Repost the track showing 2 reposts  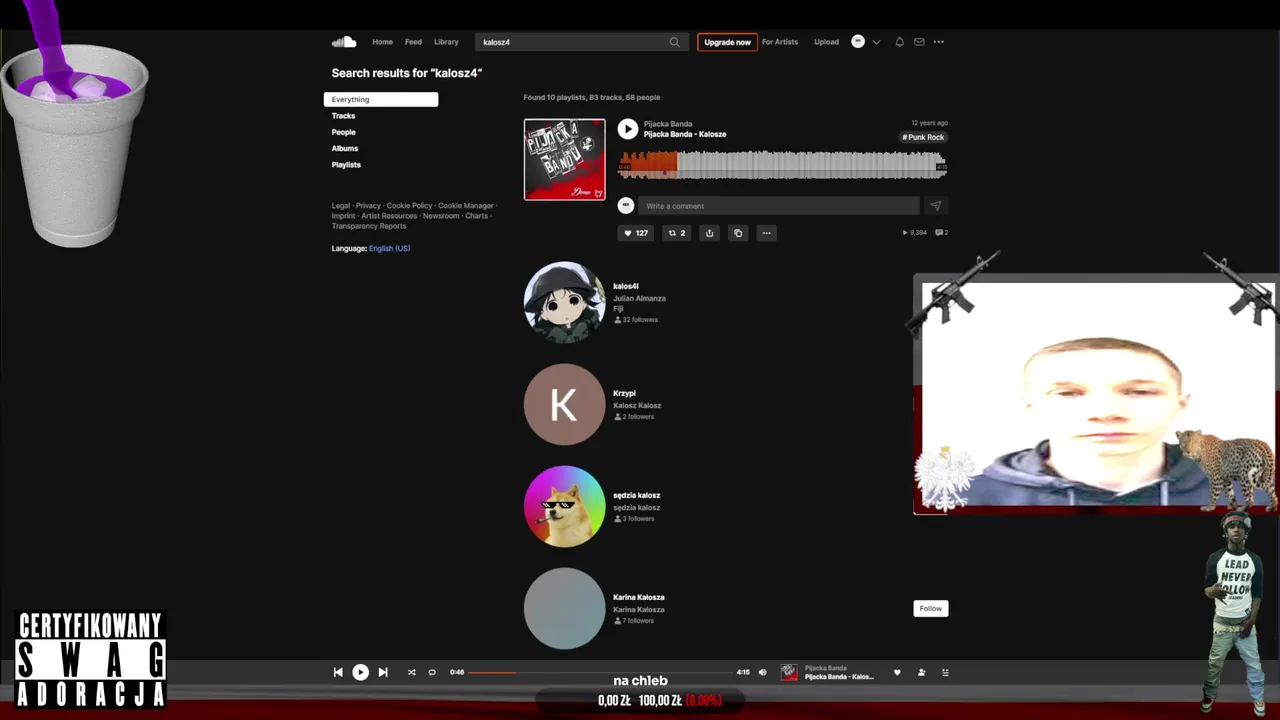click(x=676, y=233)
